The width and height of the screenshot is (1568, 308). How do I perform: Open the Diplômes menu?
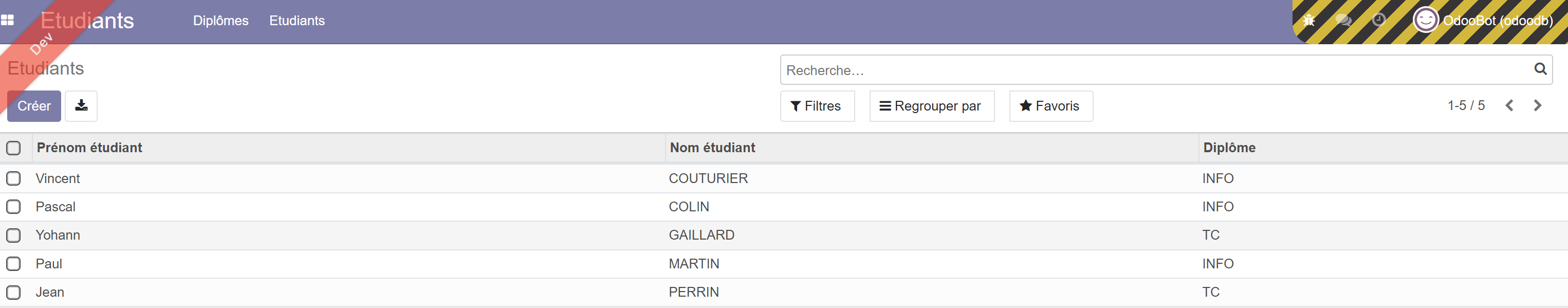tap(220, 21)
